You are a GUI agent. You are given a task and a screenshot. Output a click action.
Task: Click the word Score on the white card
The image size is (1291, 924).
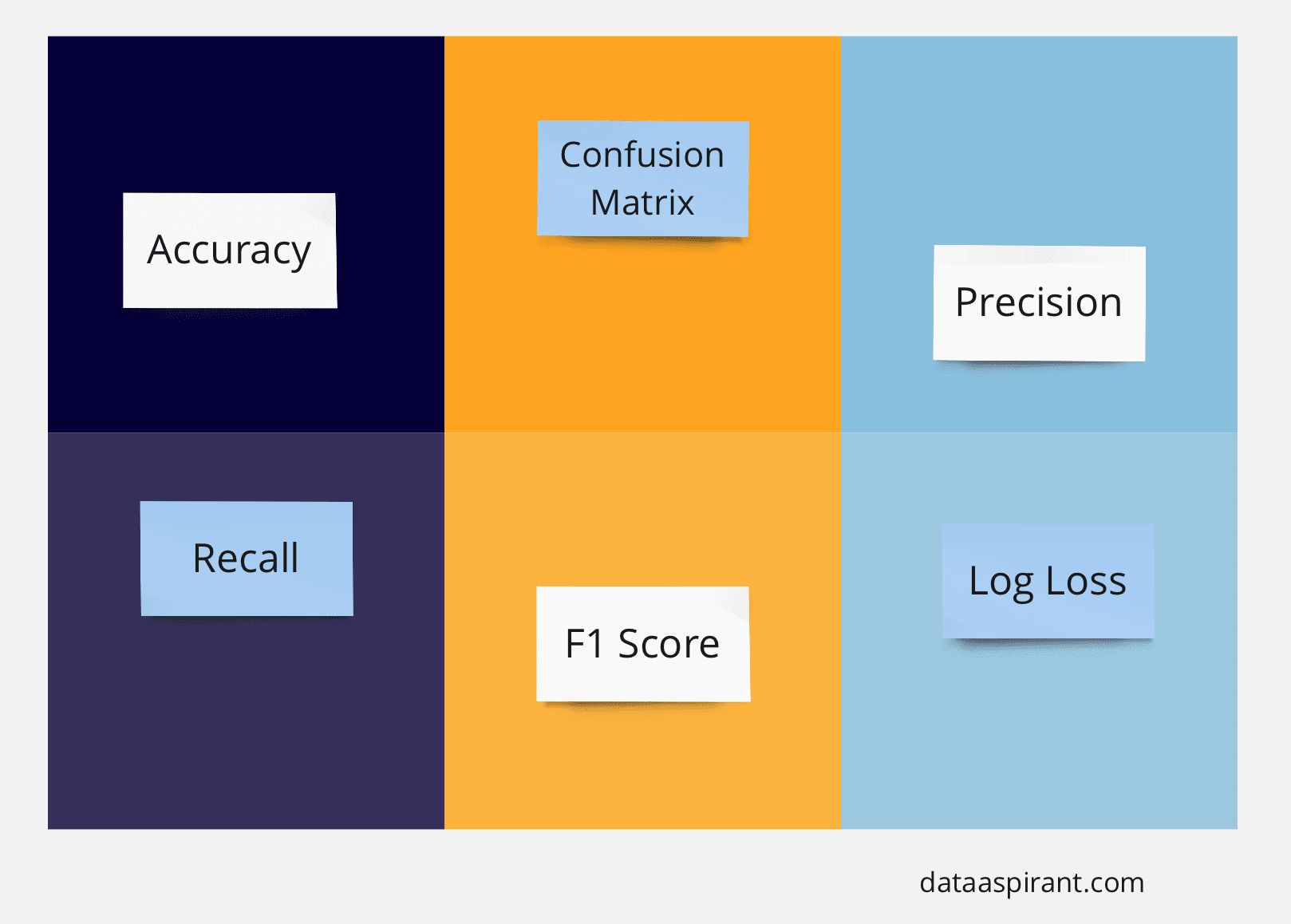pos(669,644)
